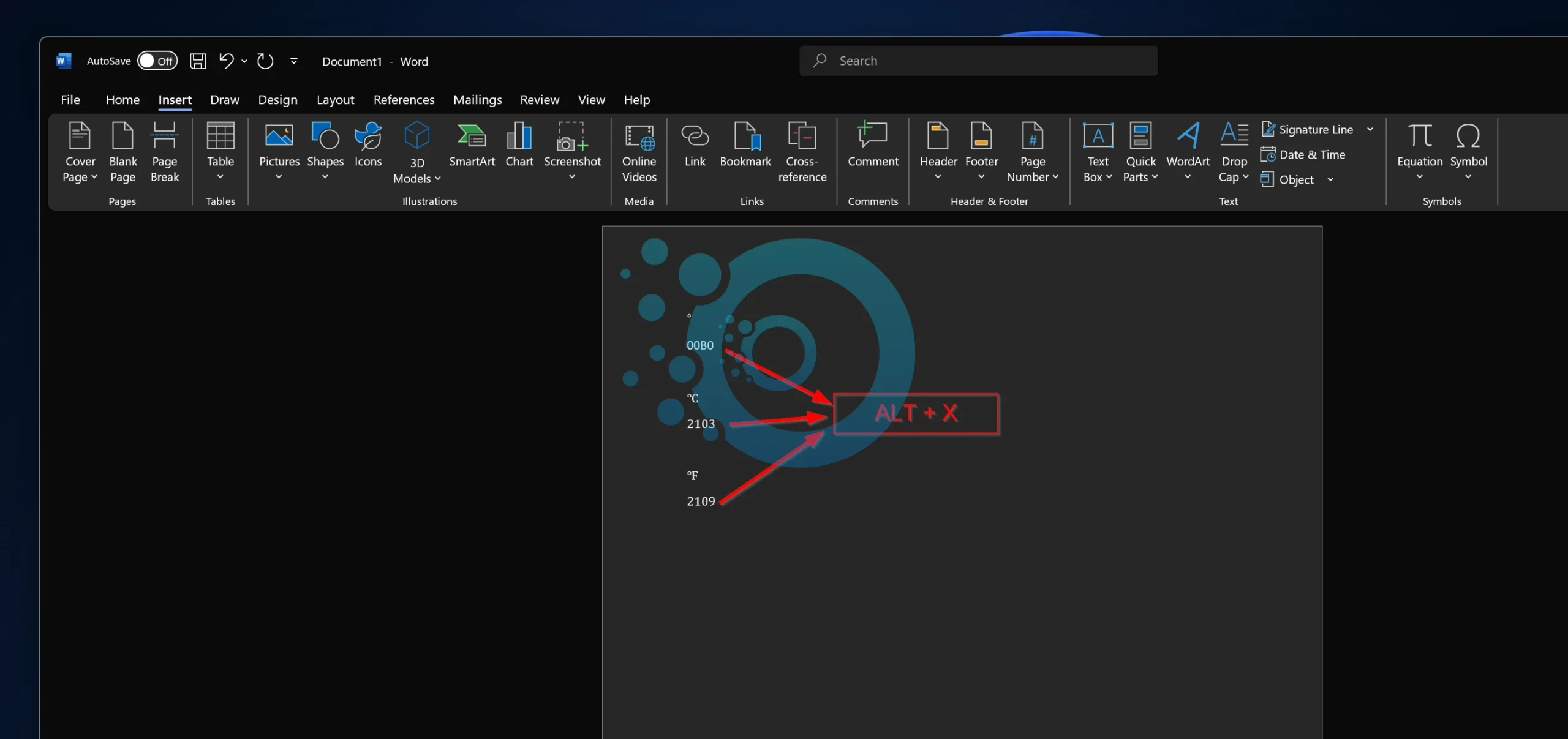The height and width of the screenshot is (739, 1568).
Task: Open the Footer dropdown
Action: [981, 152]
